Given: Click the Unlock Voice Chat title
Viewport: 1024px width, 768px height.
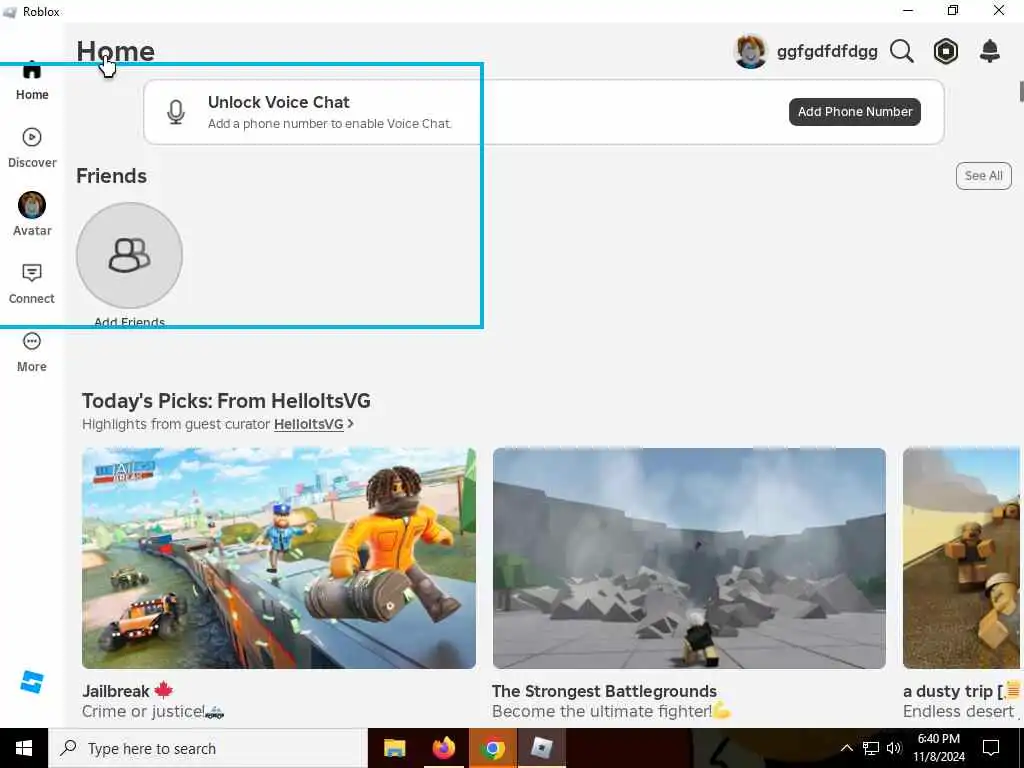Looking at the screenshot, I should (x=279, y=102).
